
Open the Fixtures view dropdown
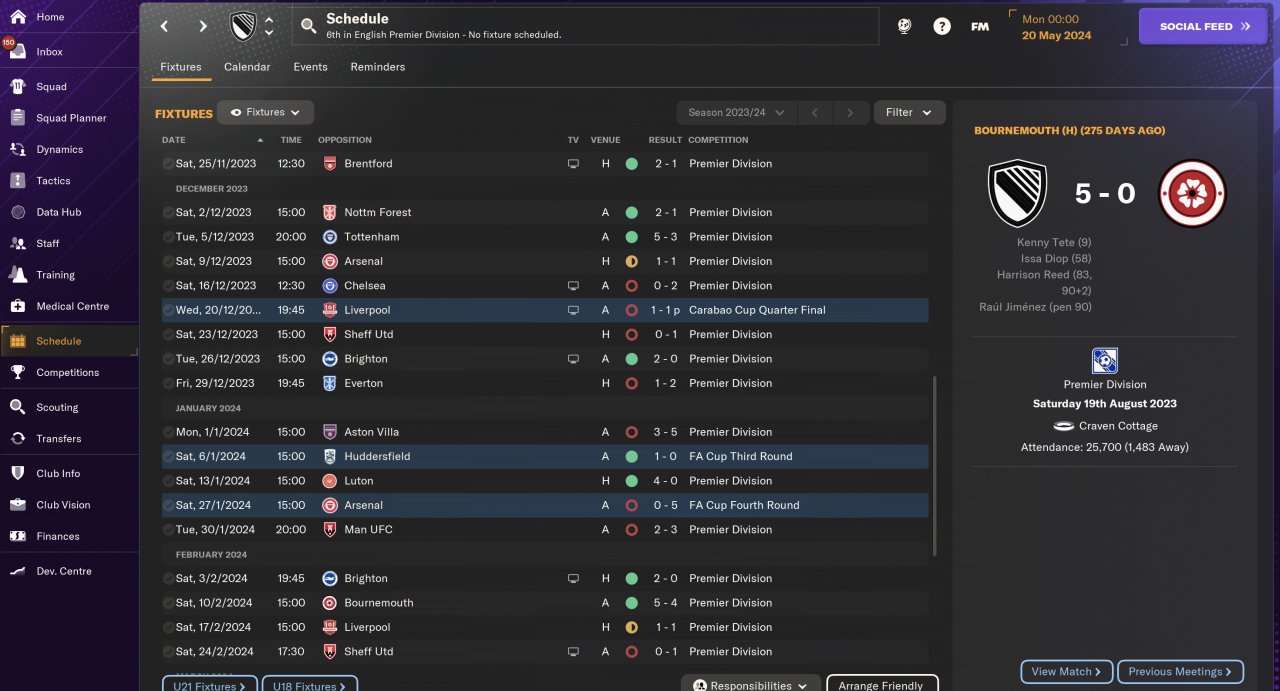[265, 113]
